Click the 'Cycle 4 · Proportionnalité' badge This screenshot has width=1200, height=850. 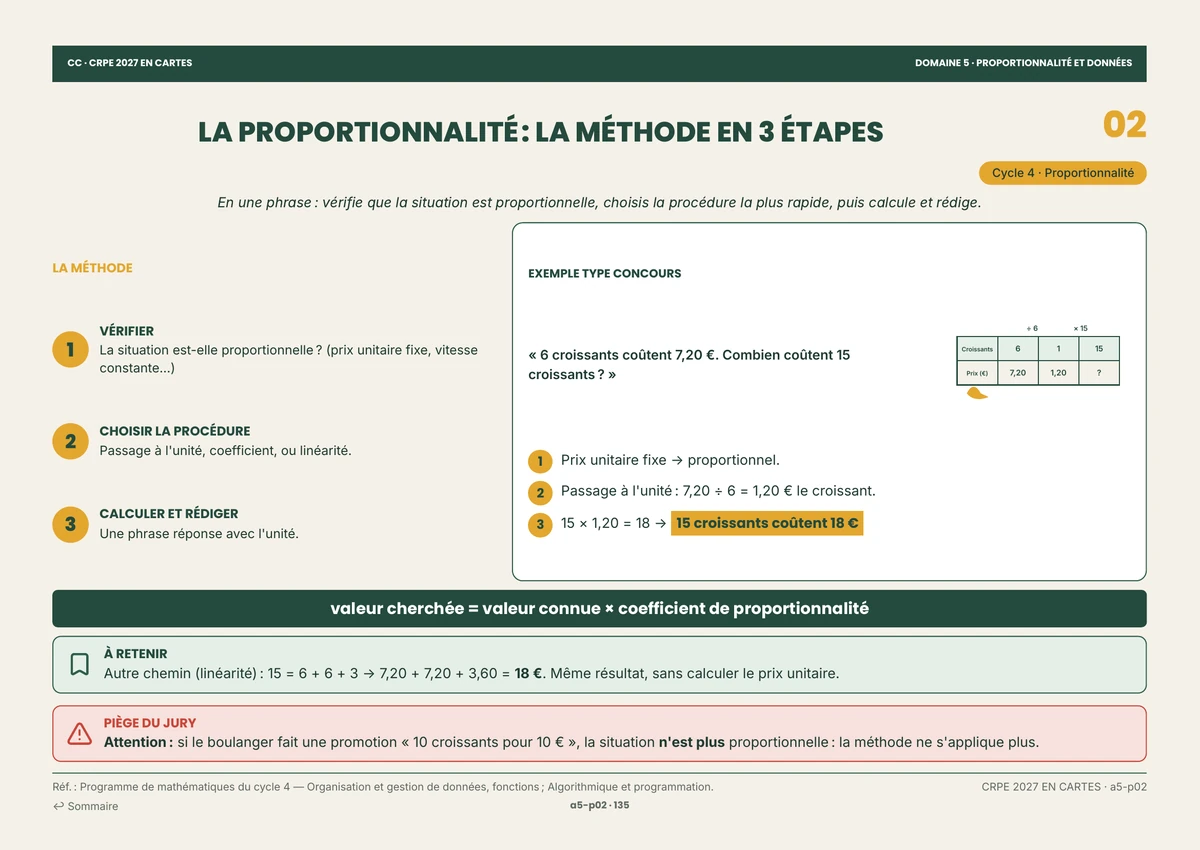click(1062, 173)
